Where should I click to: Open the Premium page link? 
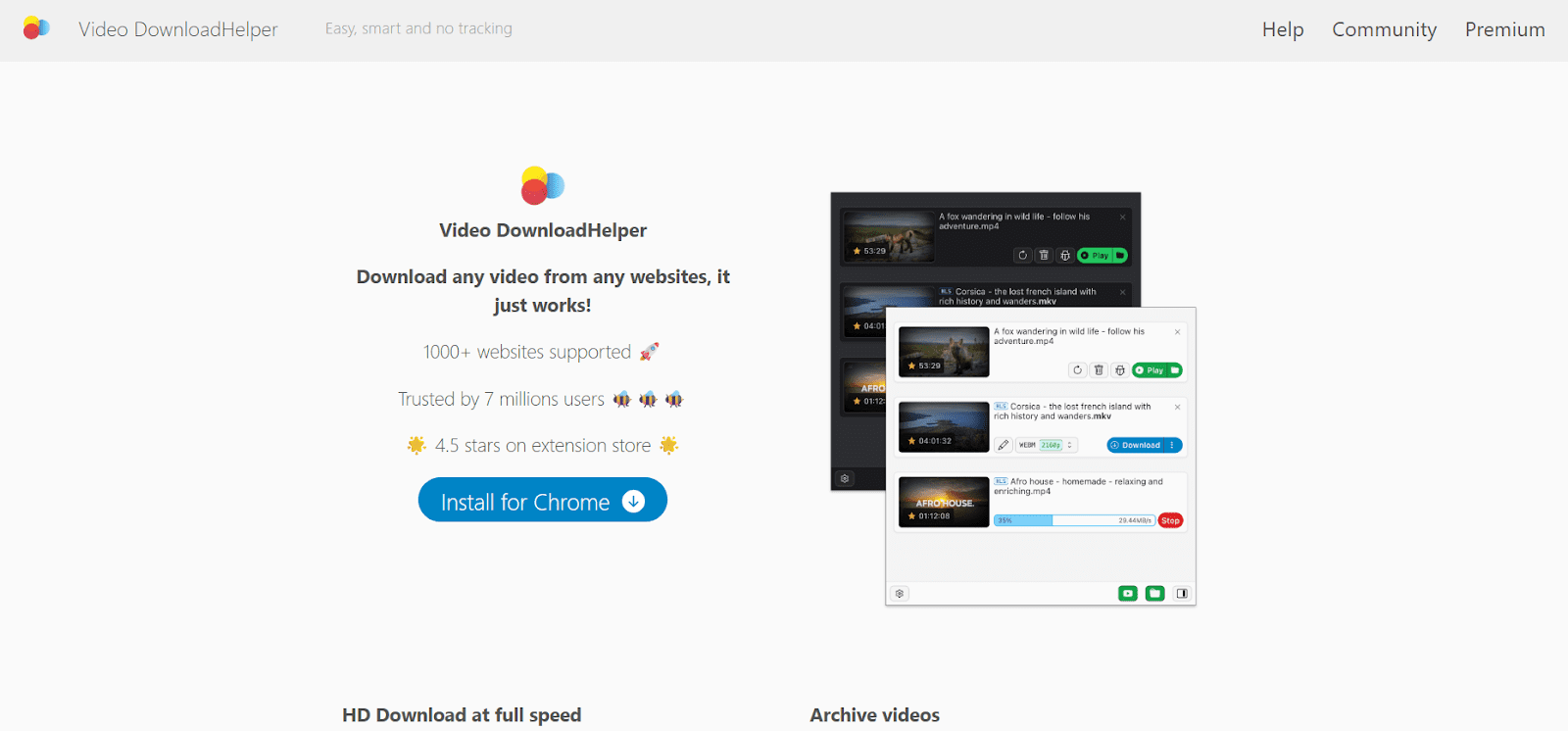pos(1504,29)
